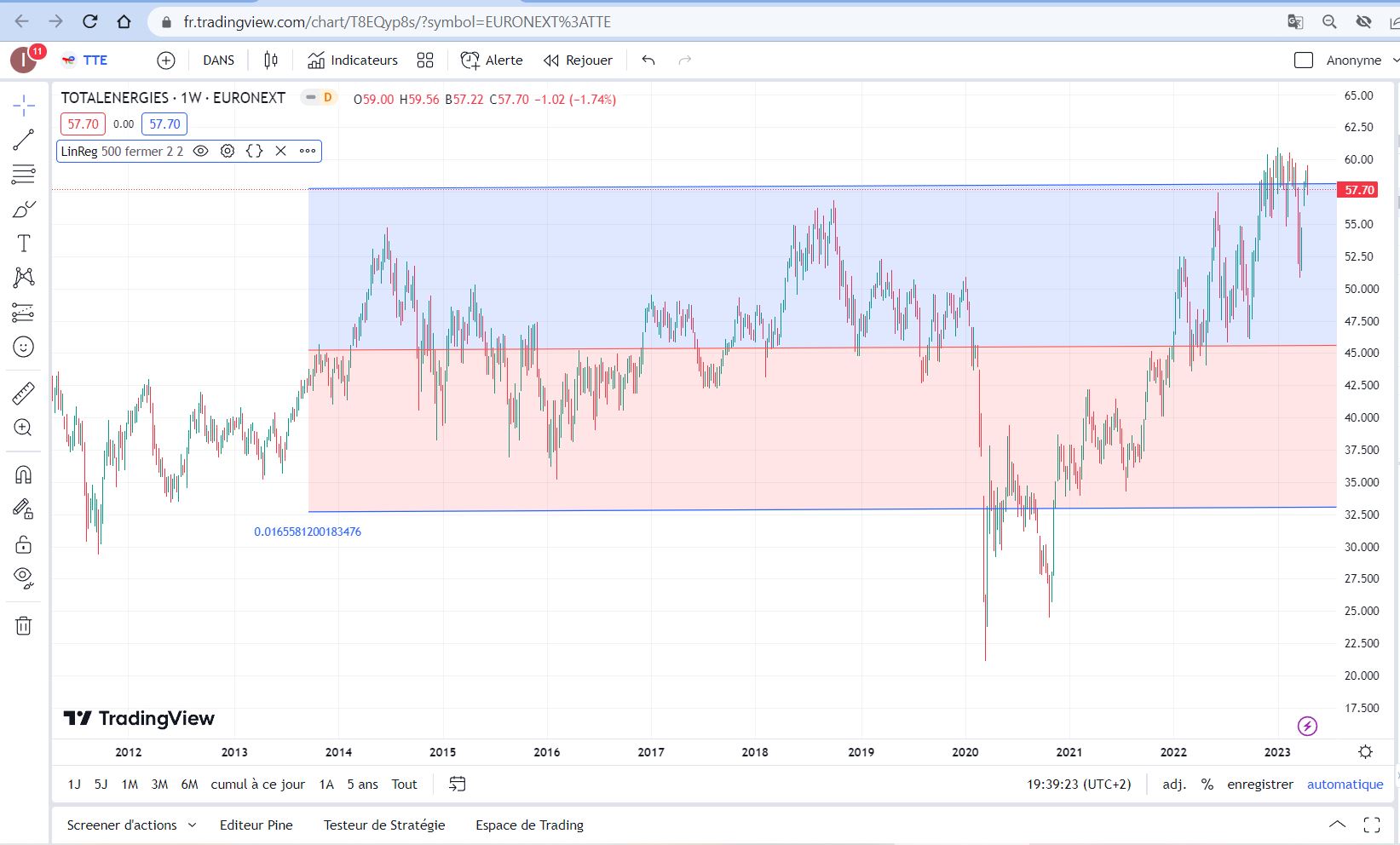Click the D data delay badge
The width and height of the screenshot is (1400, 845).
[327, 98]
